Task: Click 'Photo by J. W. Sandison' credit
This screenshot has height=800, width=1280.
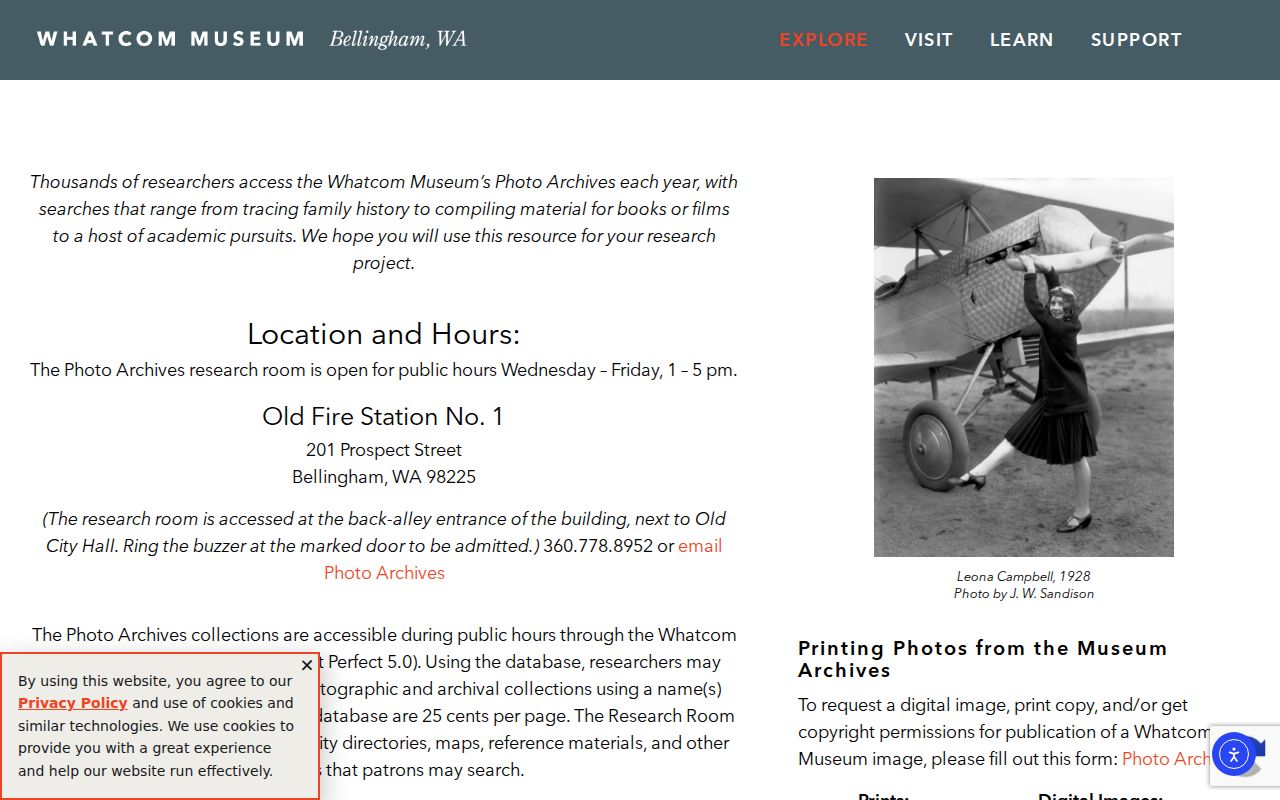Action: pos(1024,593)
